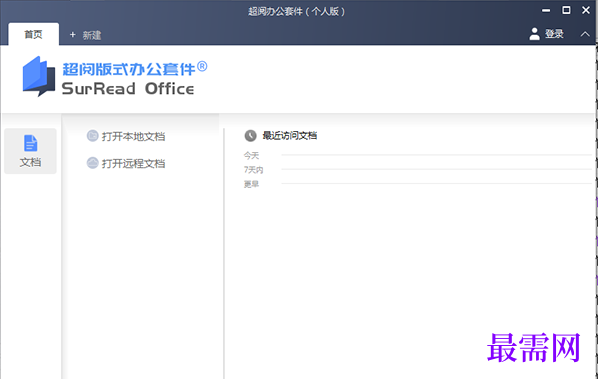Expand the 更早 recent documents group

point(251,184)
